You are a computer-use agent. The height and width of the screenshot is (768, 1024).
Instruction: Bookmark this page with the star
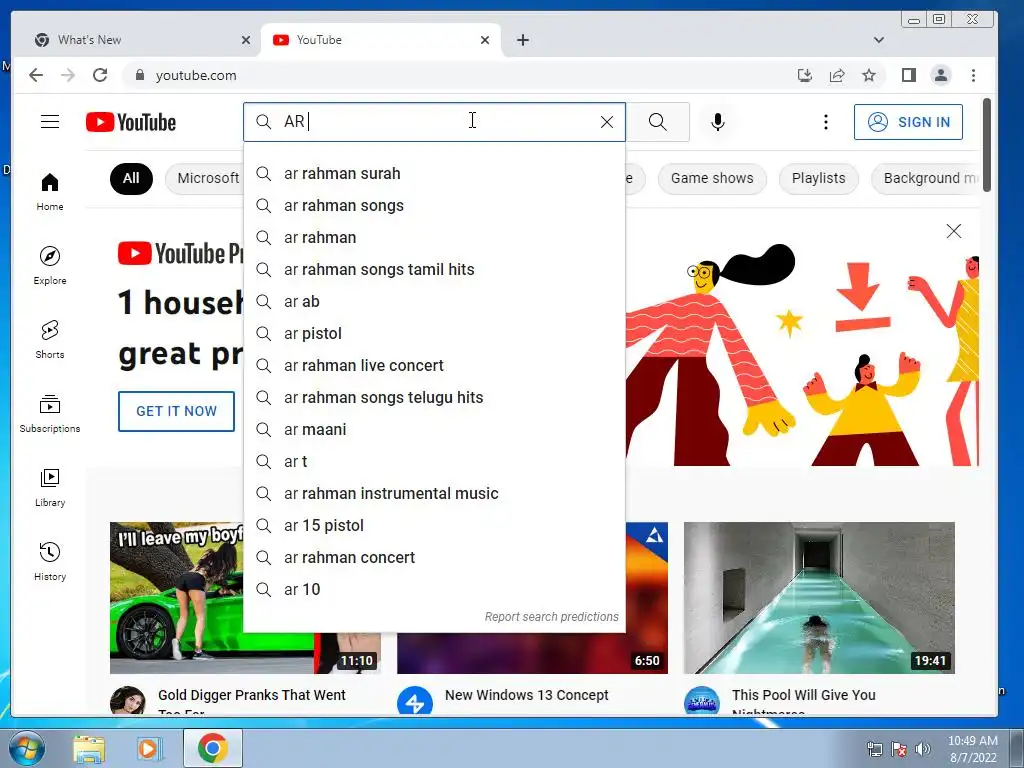click(x=869, y=75)
